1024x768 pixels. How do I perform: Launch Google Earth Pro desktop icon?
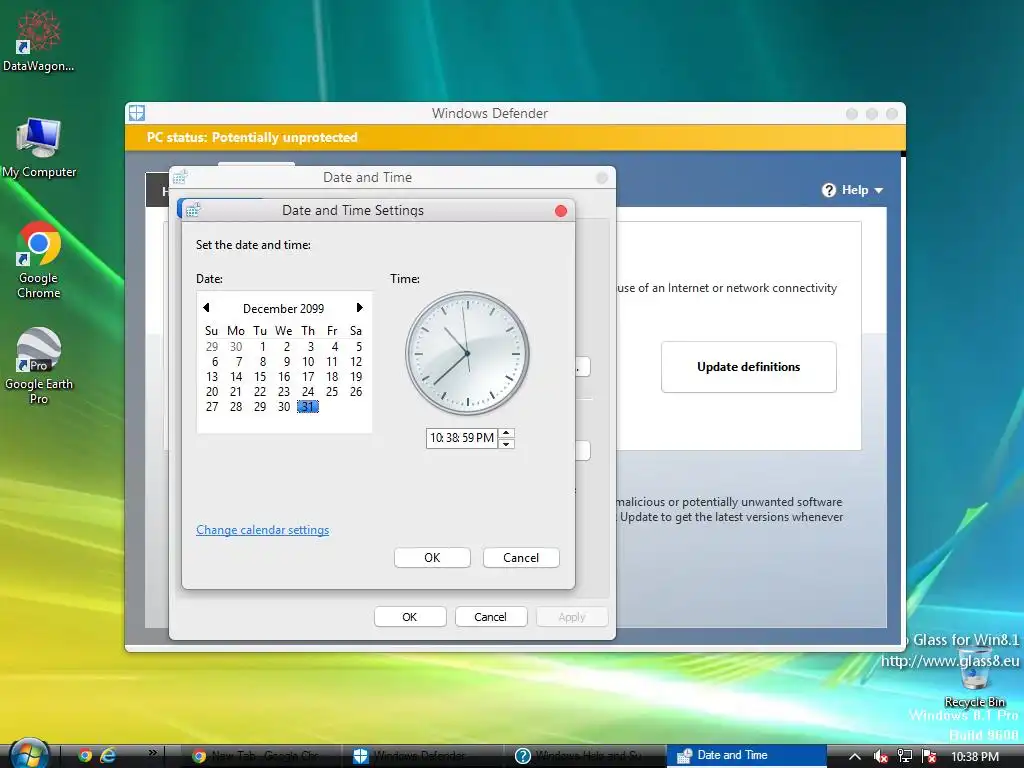[39, 366]
